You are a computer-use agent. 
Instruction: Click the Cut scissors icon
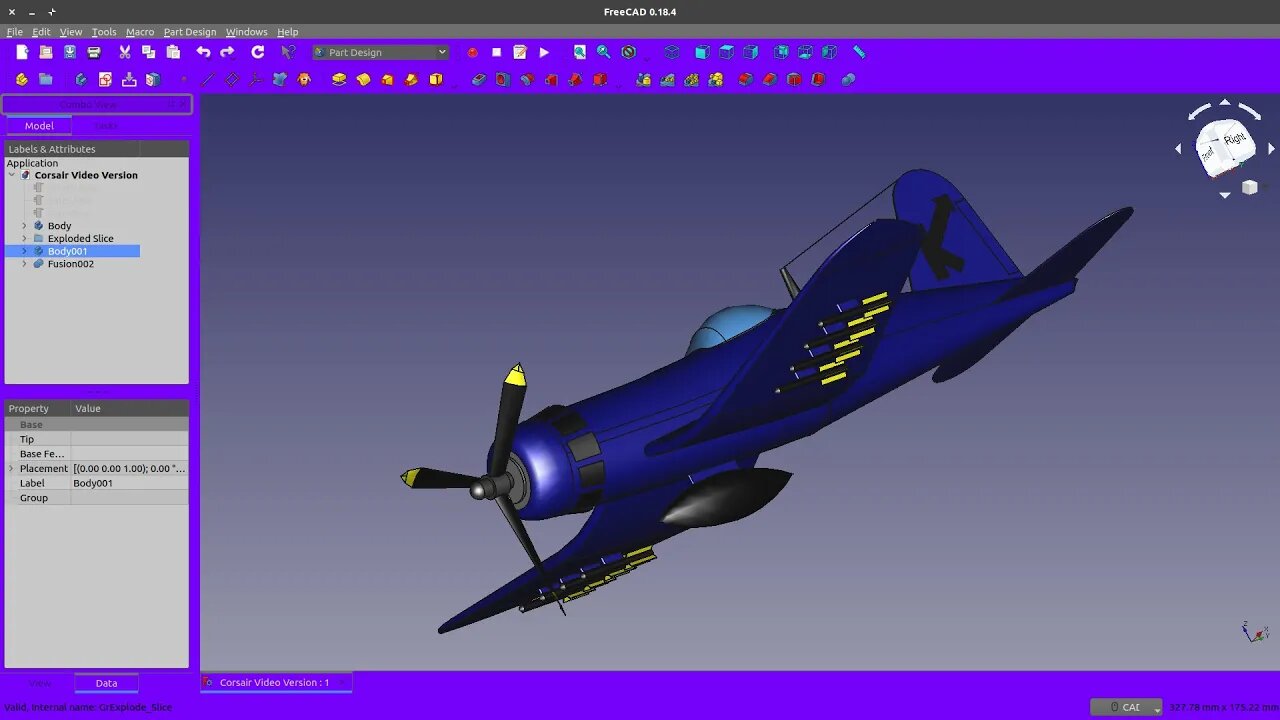(x=125, y=52)
